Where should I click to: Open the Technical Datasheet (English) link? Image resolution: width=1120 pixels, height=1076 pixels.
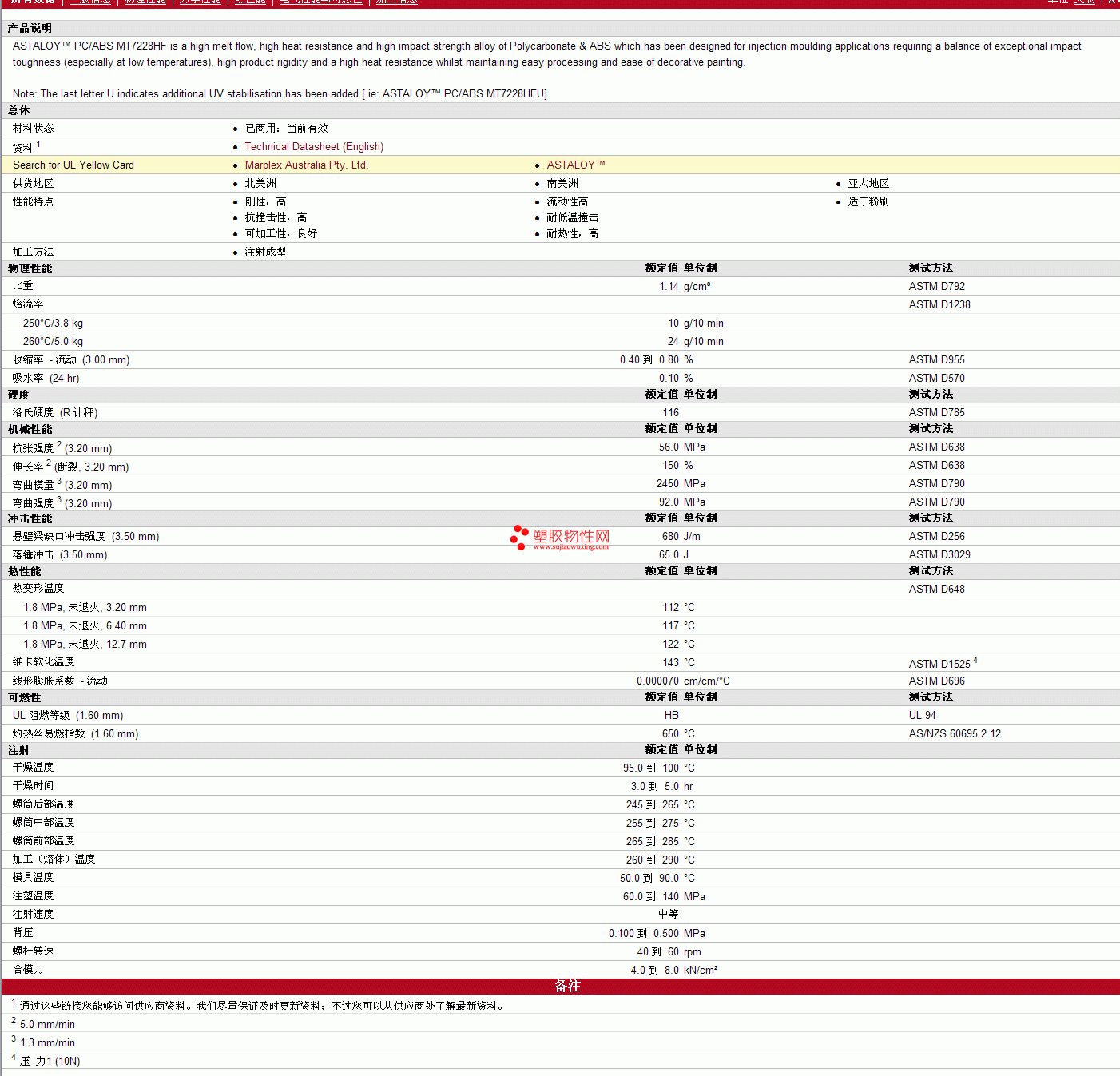[314, 147]
